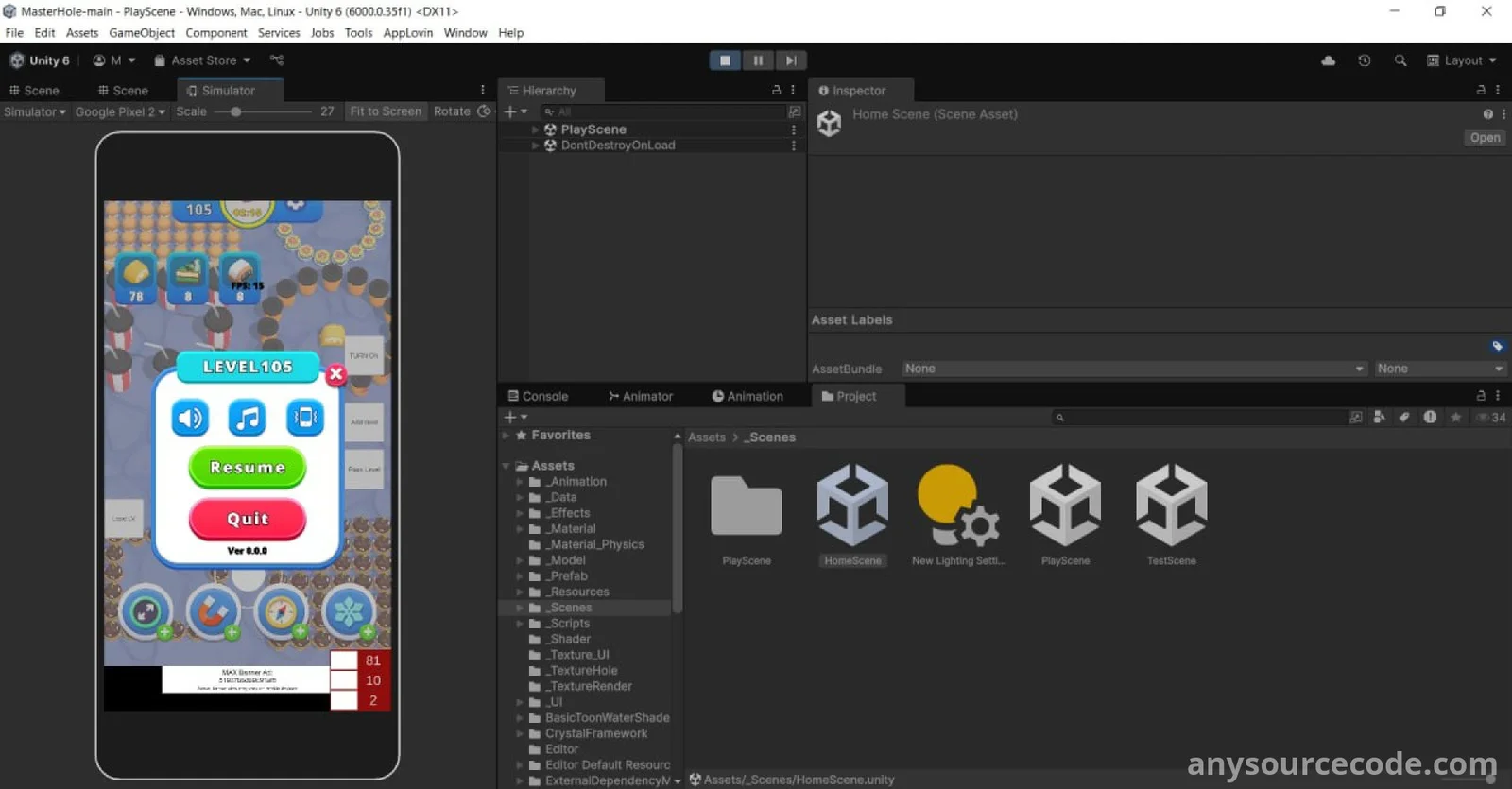The width and height of the screenshot is (1512, 789).
Task: Open the GameObject menu
Action: (x=142, y=33)
